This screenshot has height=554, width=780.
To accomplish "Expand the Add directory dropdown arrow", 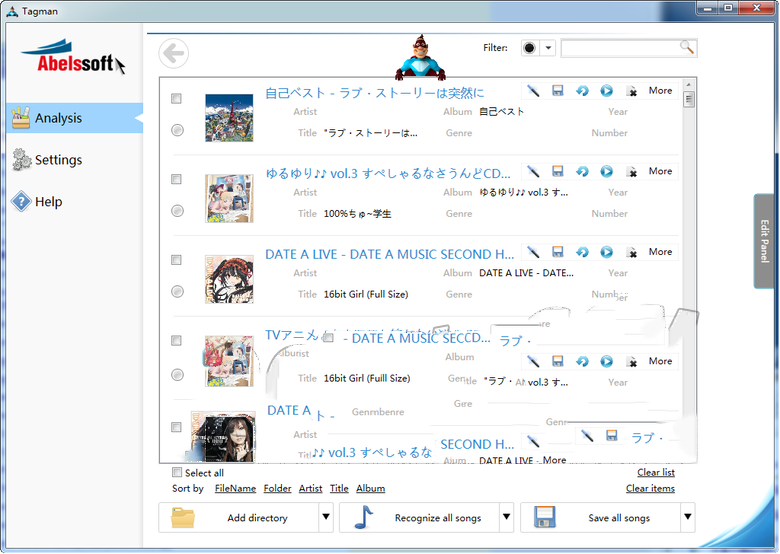I will (326, 517).
